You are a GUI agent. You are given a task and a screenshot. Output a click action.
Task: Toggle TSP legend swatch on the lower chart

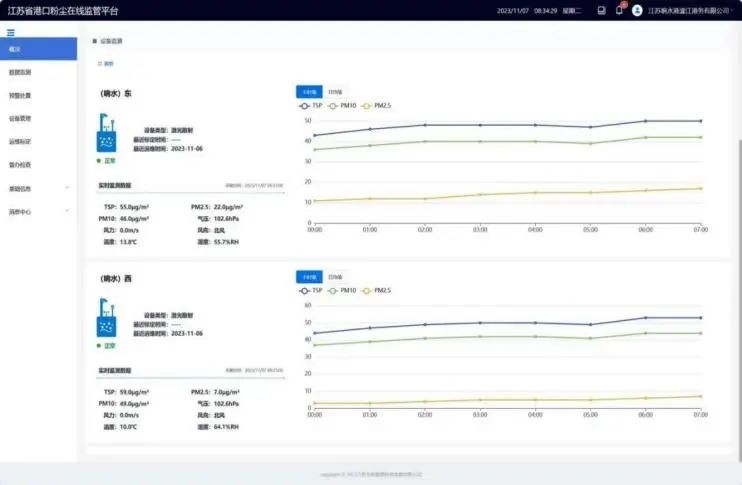(x=305, y=290)
